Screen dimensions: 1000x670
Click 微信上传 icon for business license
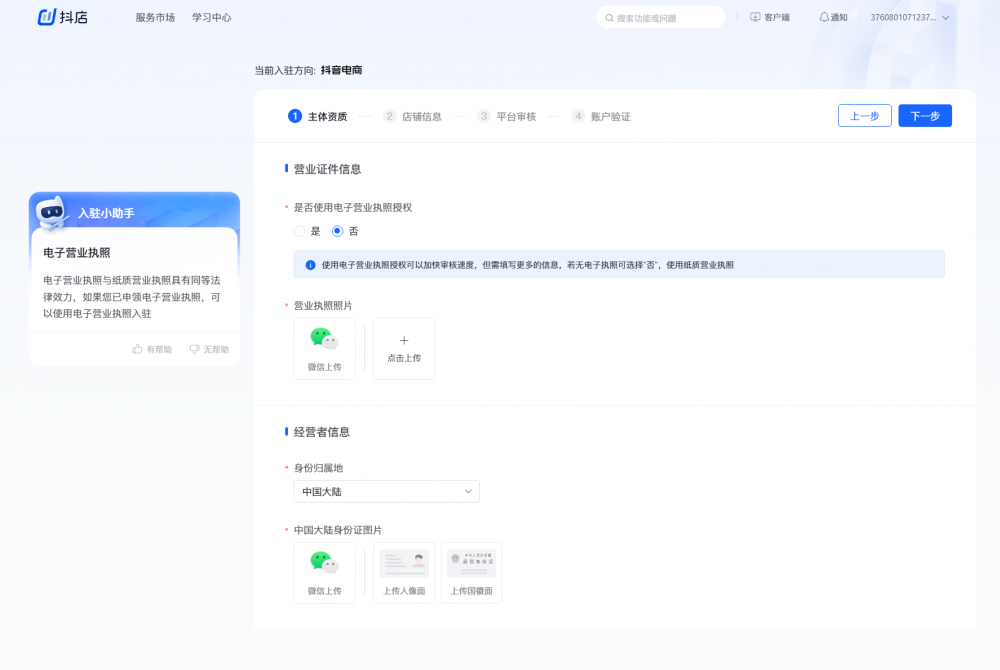324,341
